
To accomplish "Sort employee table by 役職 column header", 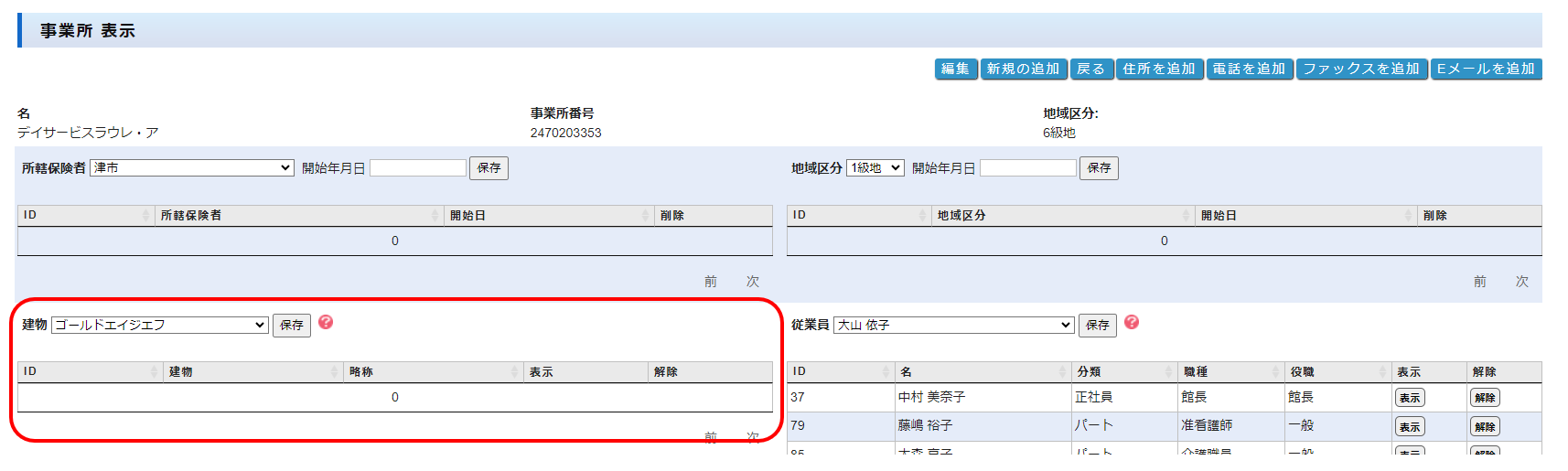I will [1336, 372].
